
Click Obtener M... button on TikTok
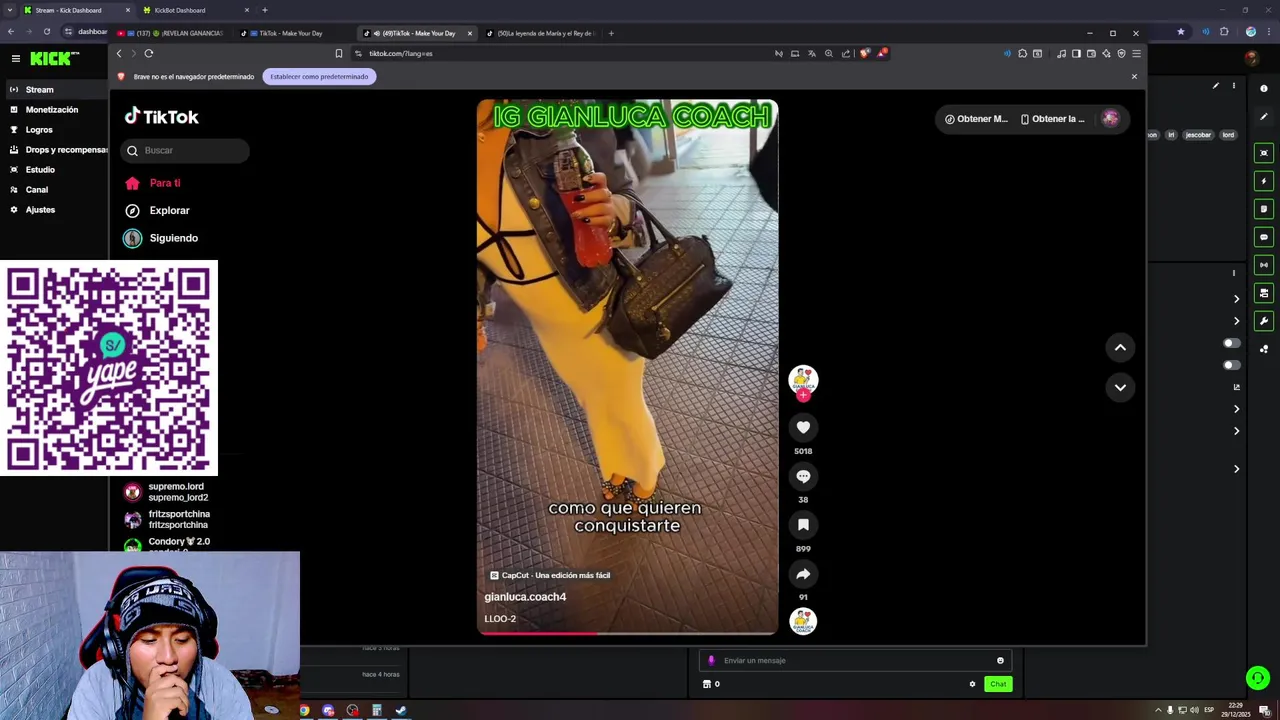click(x=977, y=119)
